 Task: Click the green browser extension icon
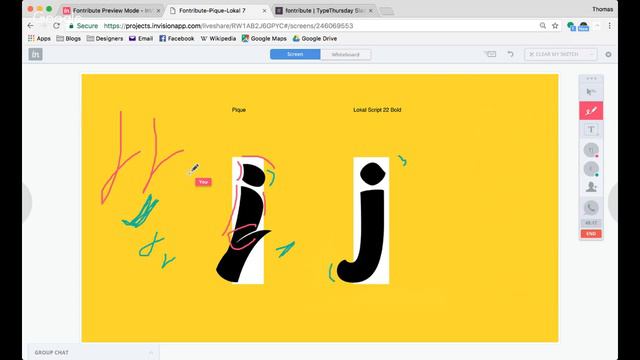point(571,26)
